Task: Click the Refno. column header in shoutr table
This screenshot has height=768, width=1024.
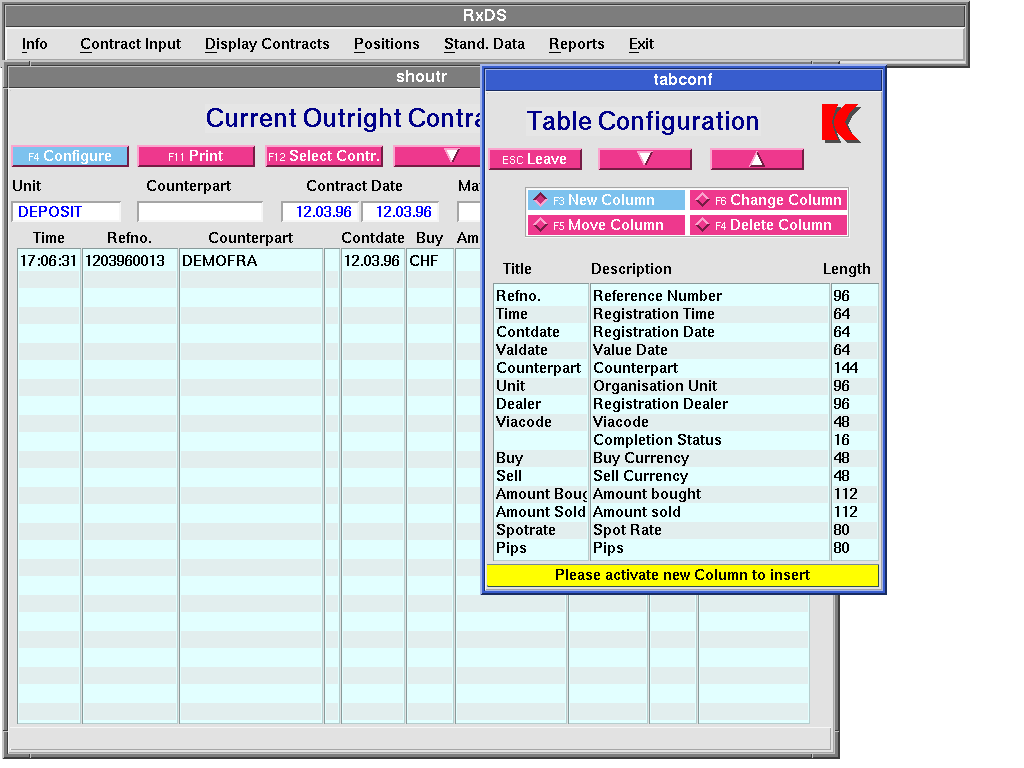Action: point(129,238)
